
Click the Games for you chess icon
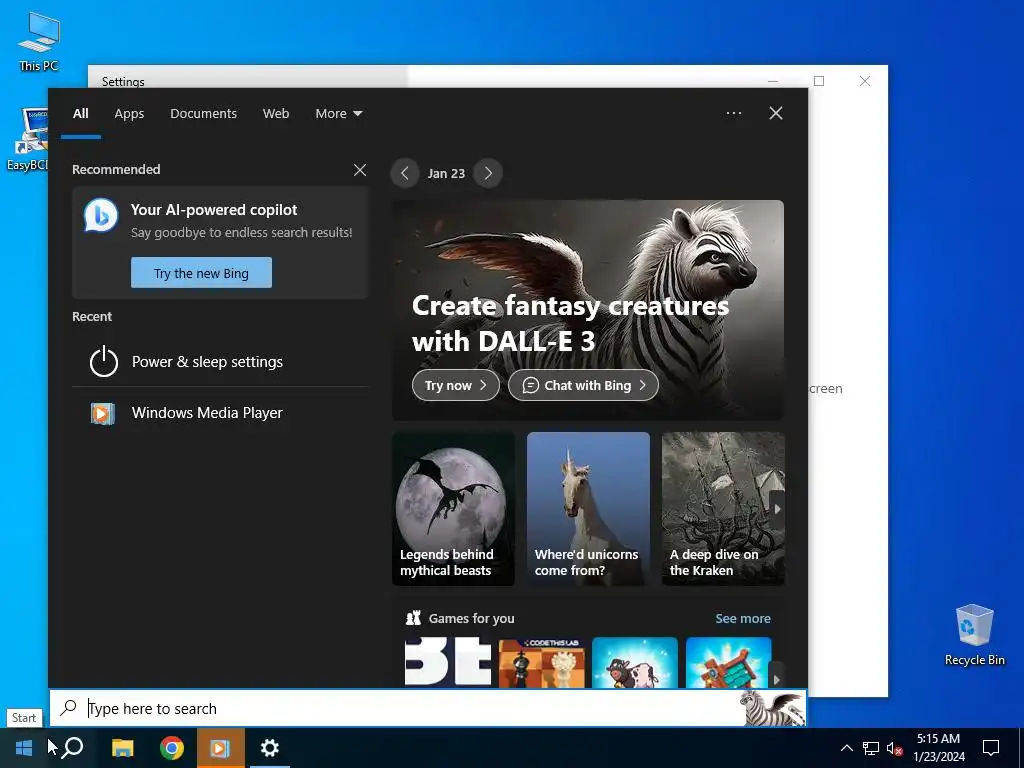click(x=413, y=618)
